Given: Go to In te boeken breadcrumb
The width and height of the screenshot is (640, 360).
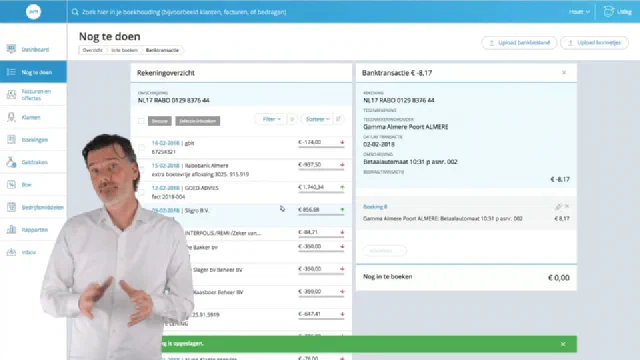Looking at the screenshot, I should 124,50.
